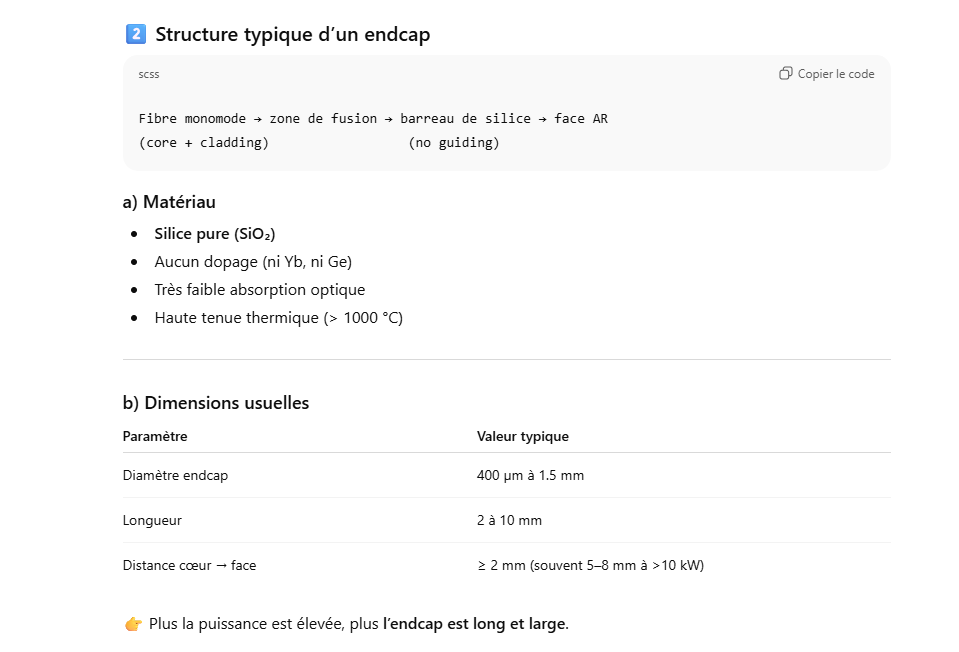This screenshot has height=652, width=959.
Task: Click the "Distance cœur → face" table cell
Action: pyautogui.click(x=189, y=565)
